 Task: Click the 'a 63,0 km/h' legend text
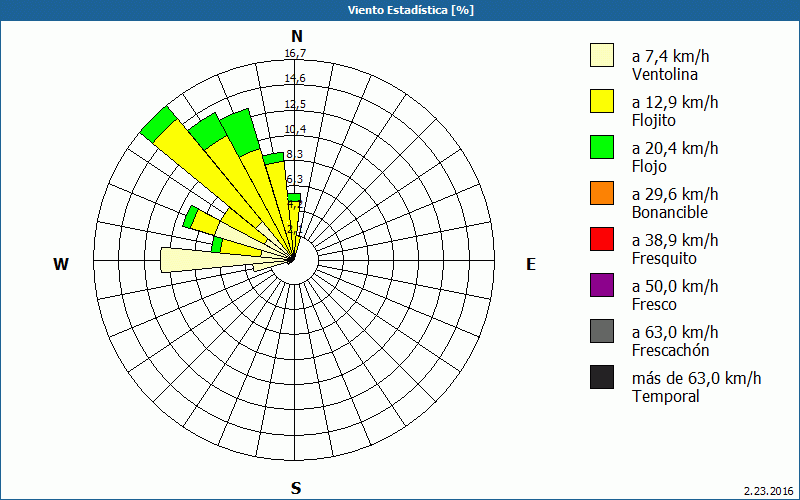click(x=675, y=332)
